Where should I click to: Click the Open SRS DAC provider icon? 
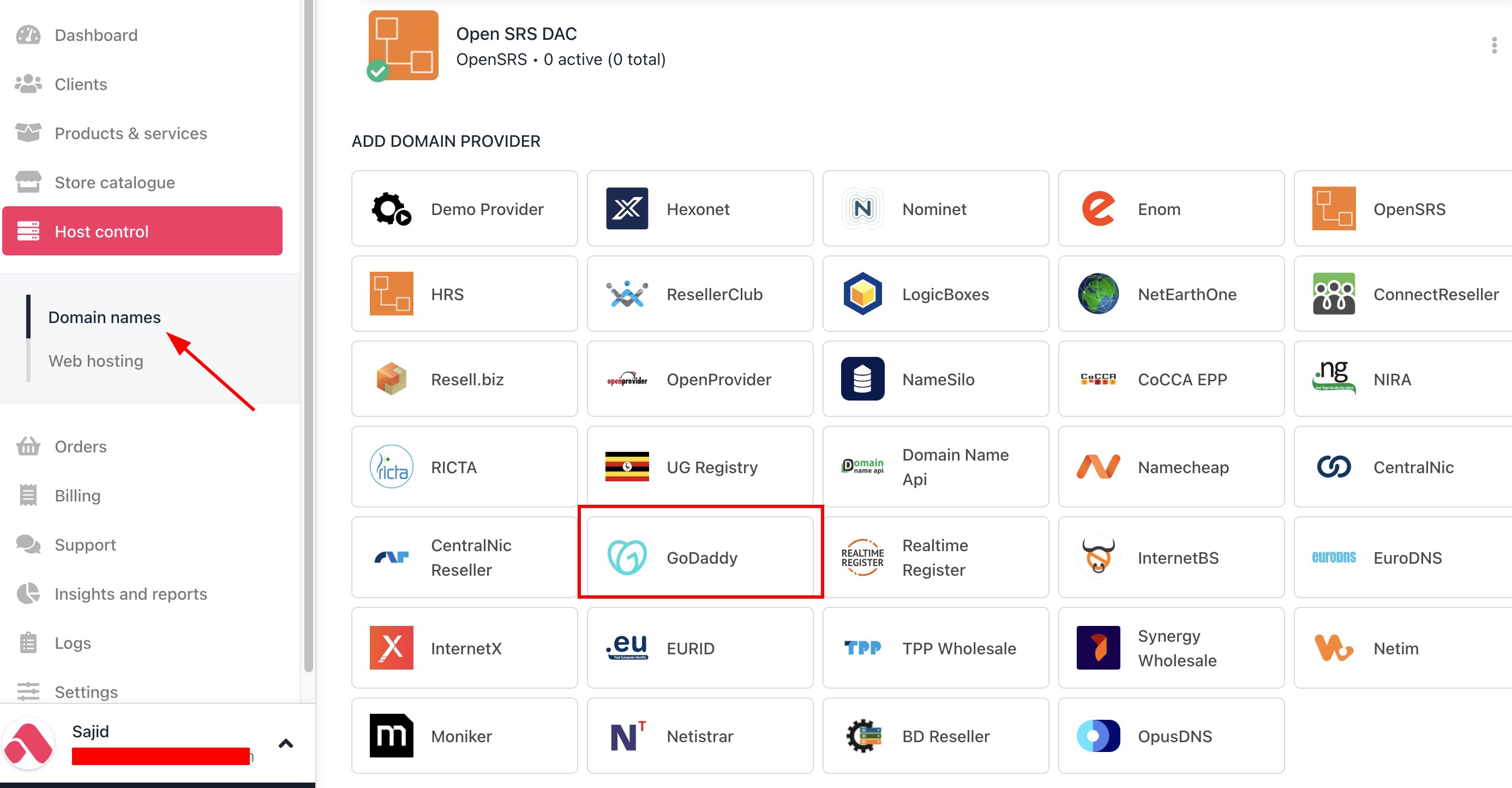click(403, 45)
